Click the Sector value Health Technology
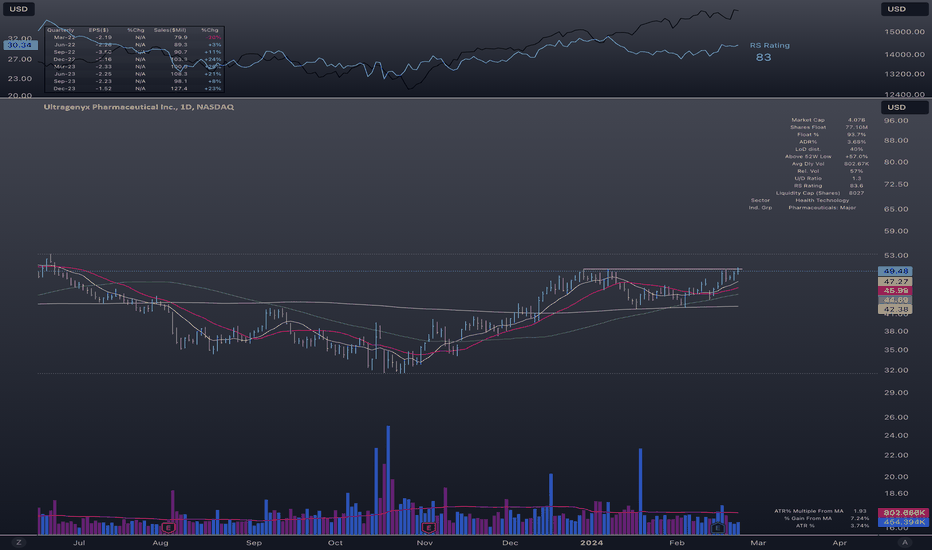The image size is (932, 550). [x=822, y=200]
